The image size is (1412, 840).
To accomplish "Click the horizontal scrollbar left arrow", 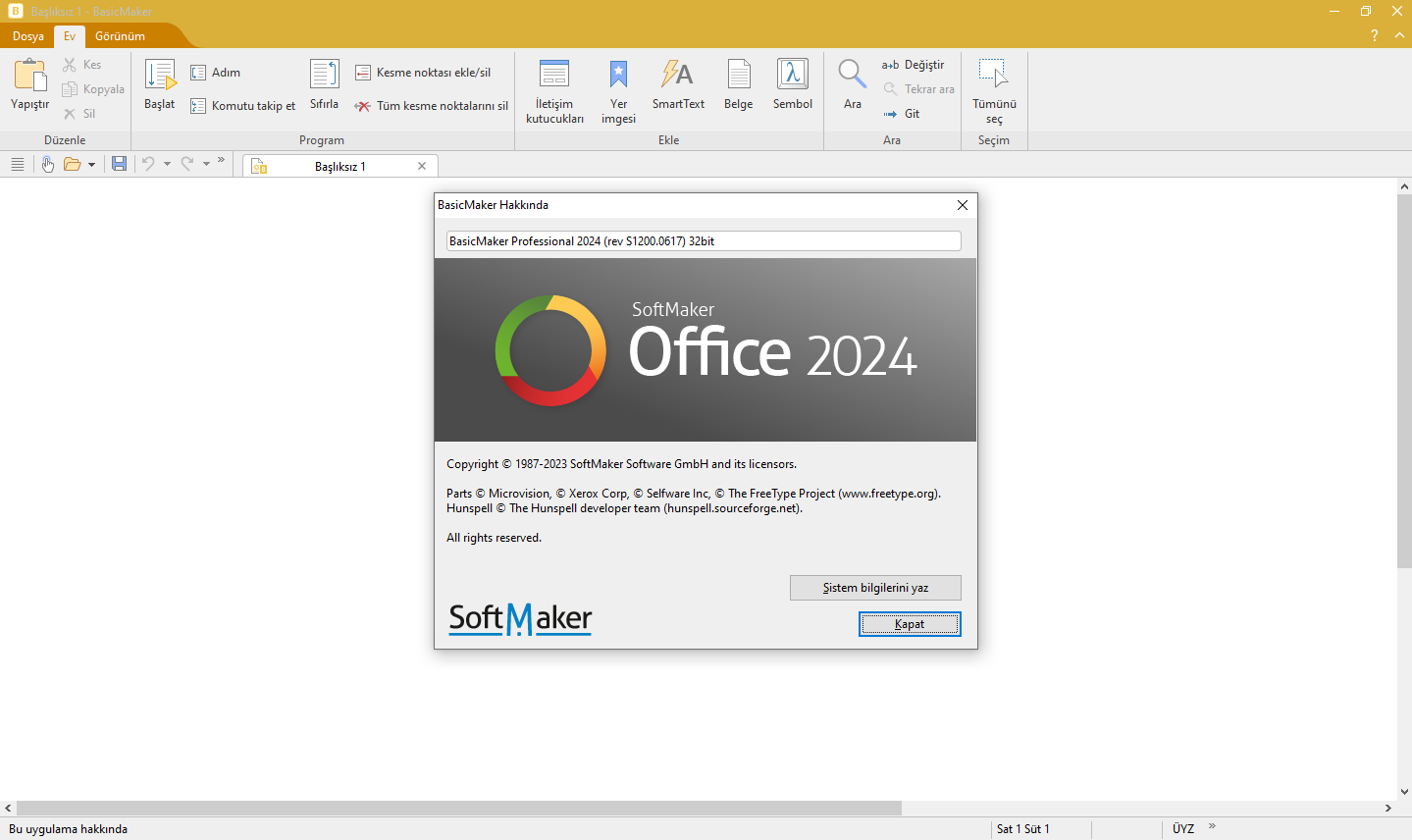I will tap(8, 809).
